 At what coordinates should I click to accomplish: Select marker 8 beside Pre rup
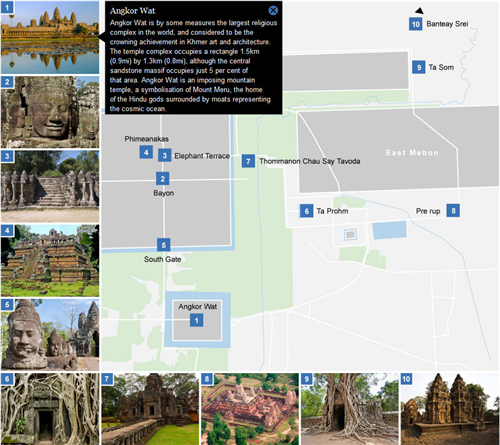click(453, 210)
